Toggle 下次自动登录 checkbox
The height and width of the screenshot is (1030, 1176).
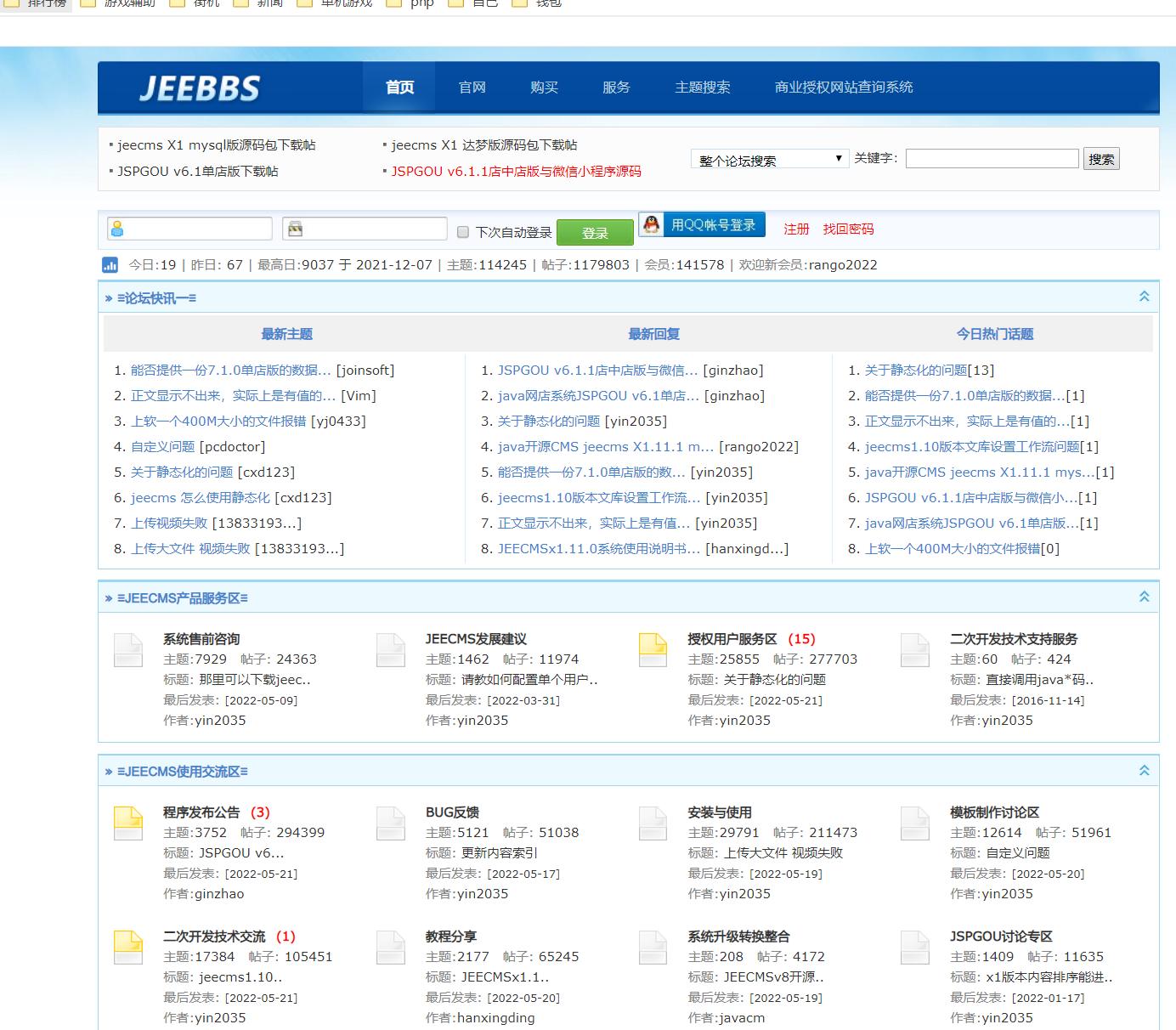[x=463, y=232]
